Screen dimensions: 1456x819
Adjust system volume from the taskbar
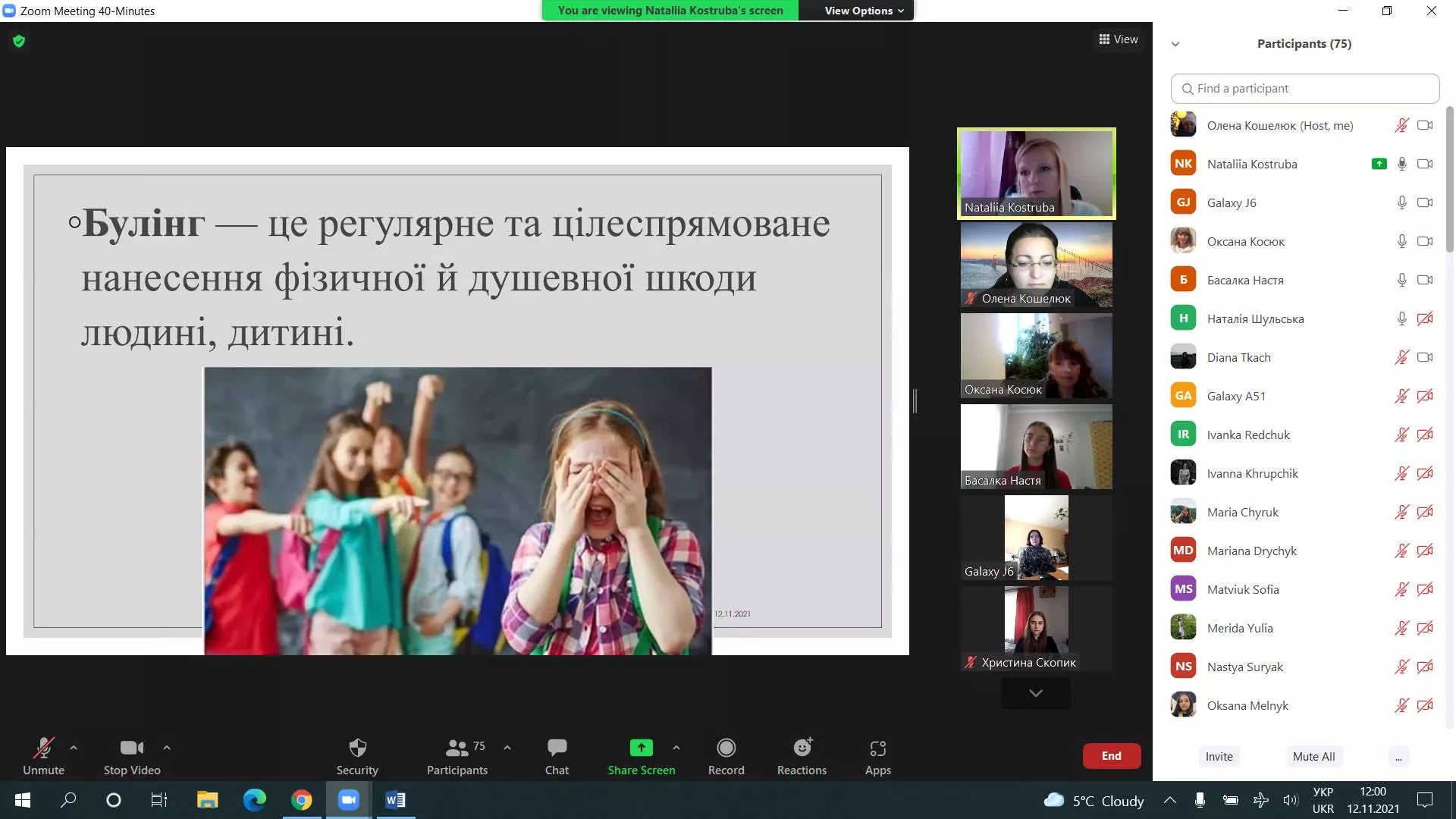pos(1290,800)
